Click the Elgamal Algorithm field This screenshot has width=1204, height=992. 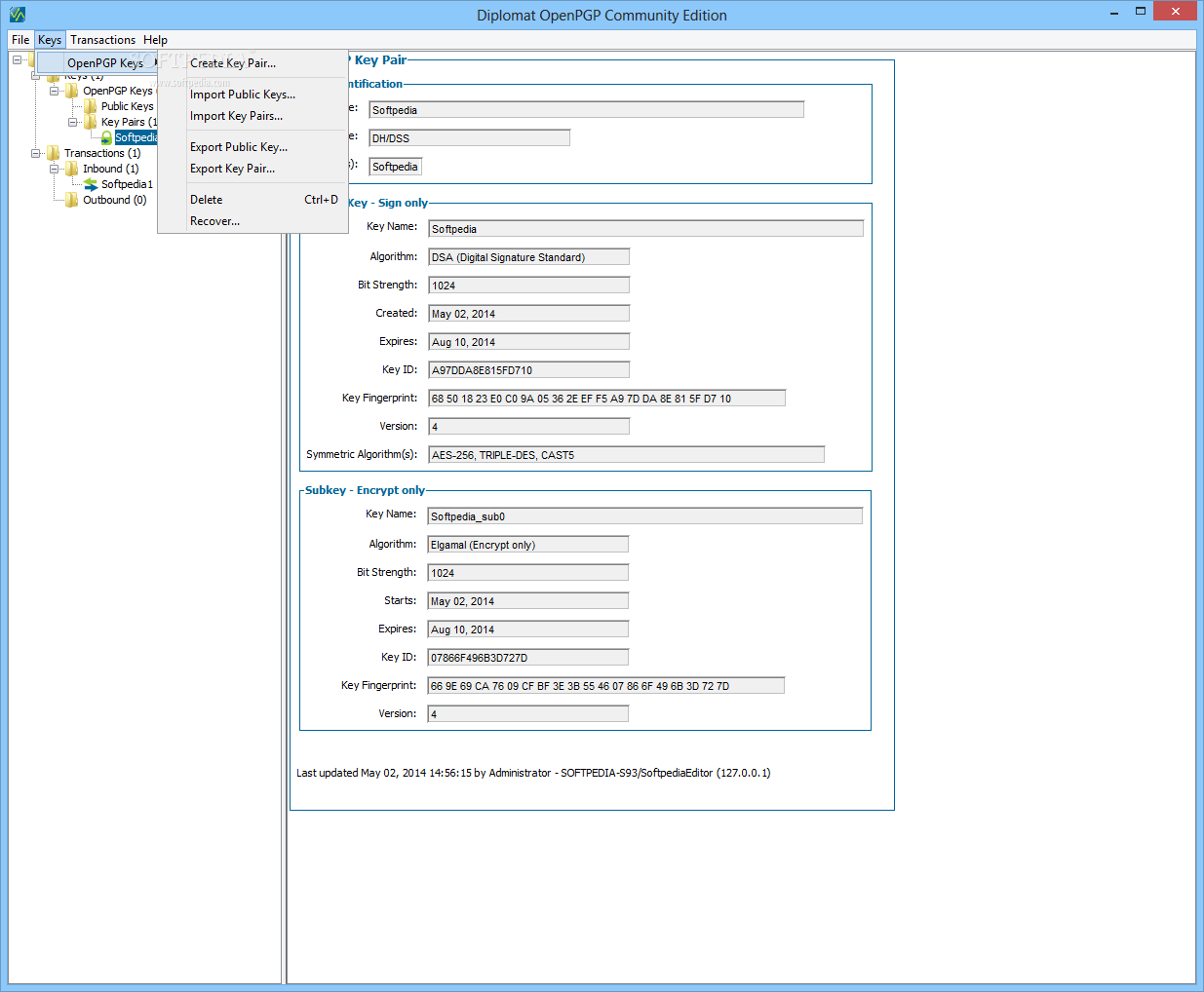527,545
